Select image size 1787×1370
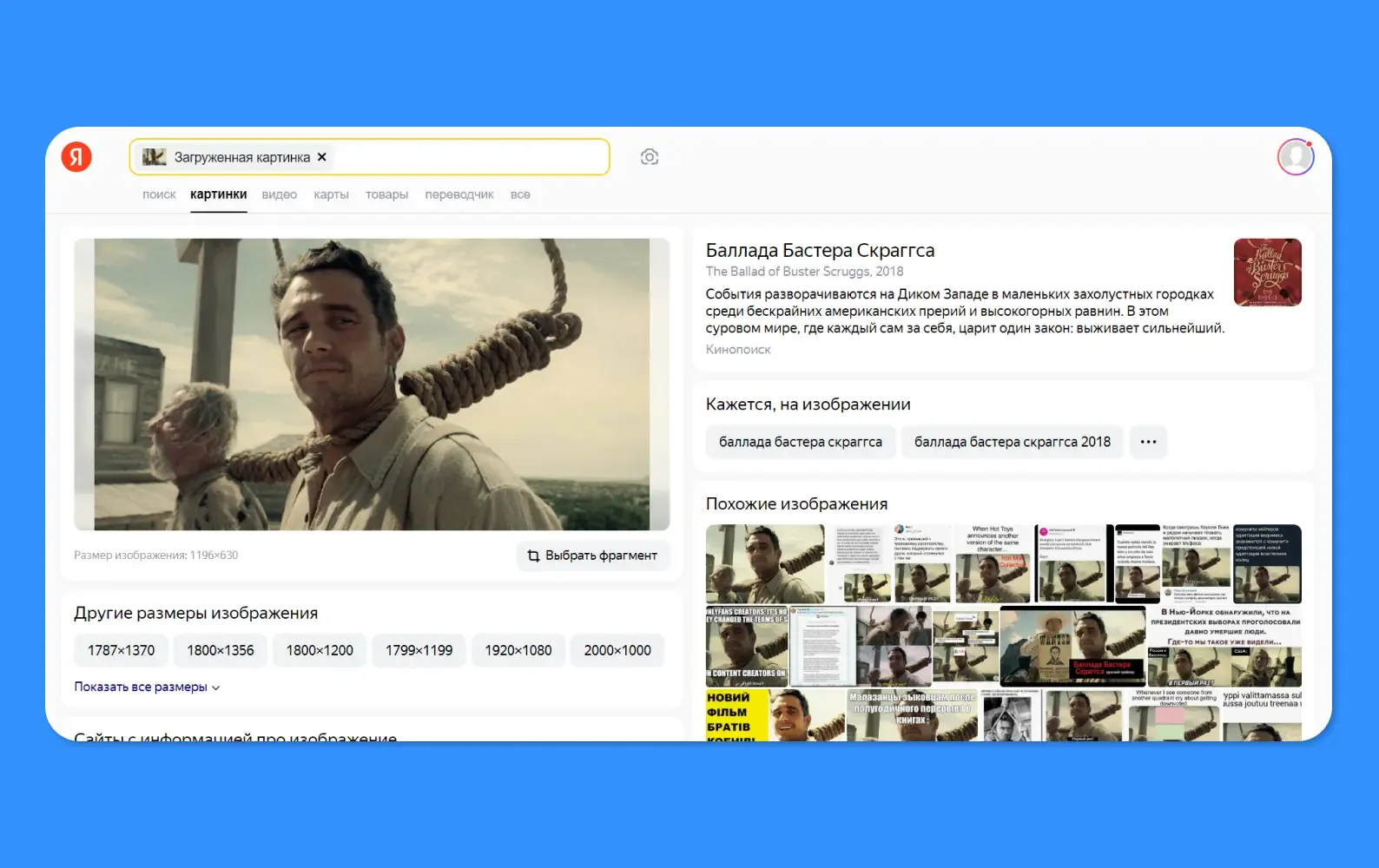The width and height of the screenshot is (1379, 868). [x=122, y=650]
